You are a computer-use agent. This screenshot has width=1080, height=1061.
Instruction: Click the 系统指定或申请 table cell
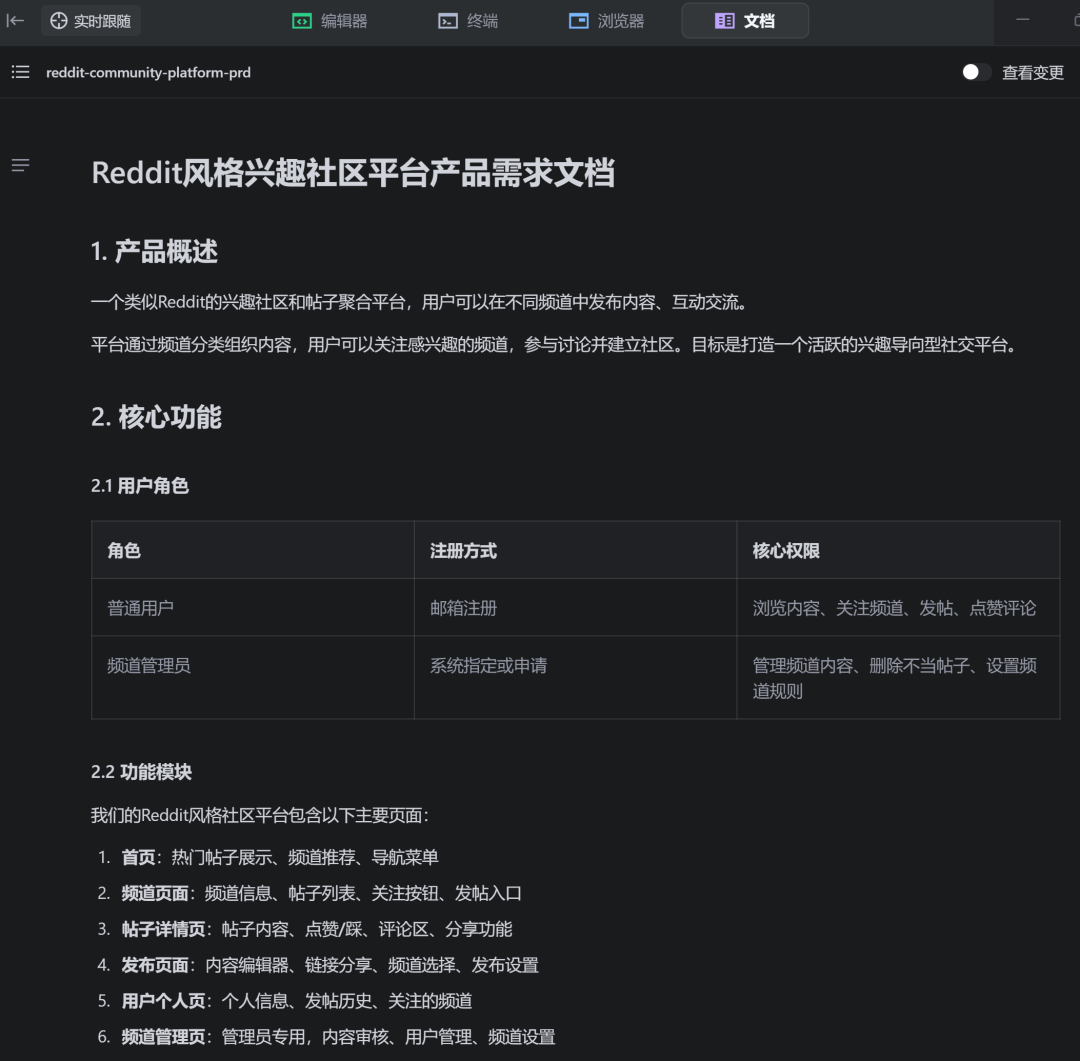click(575, 677)
